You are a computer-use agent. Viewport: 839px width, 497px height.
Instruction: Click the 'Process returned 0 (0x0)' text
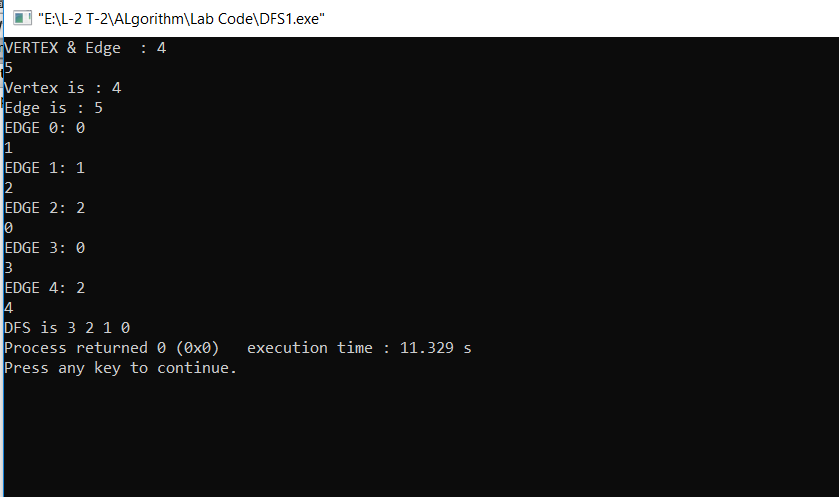(x=112, y=348)
